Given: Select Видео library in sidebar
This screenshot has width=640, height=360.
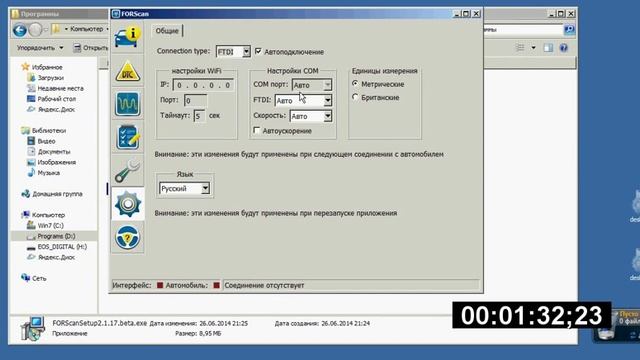Looking at the screenshot, I should click(x=46, y=141).
